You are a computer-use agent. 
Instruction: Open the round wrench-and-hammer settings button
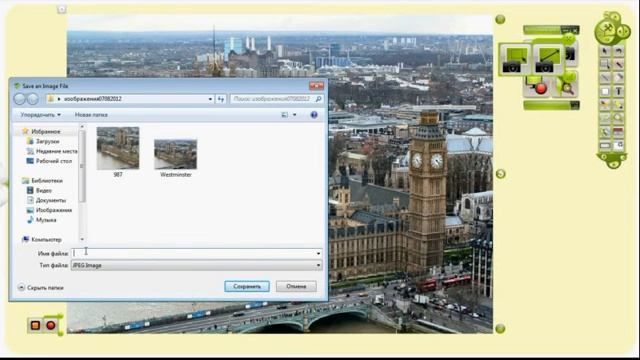click(606, 31)
